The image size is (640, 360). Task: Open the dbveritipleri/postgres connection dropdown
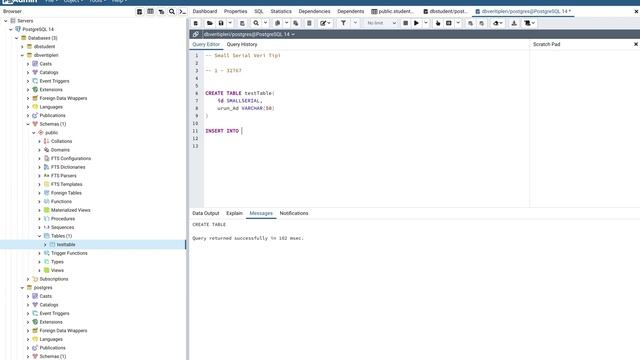coord(249,34)
